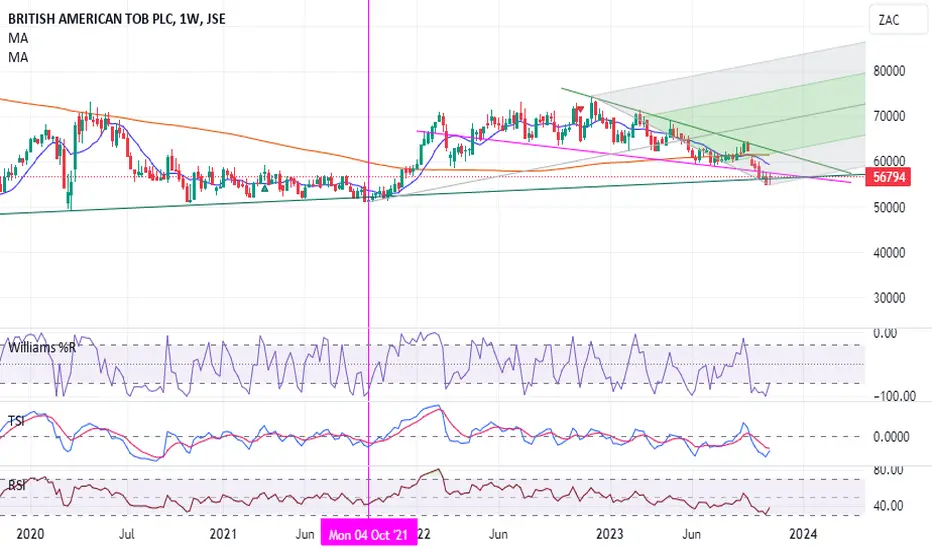The width and height of the screenshot is (932, 550).
Task: Click the 2020 time axis label
Action: (30, 534)
